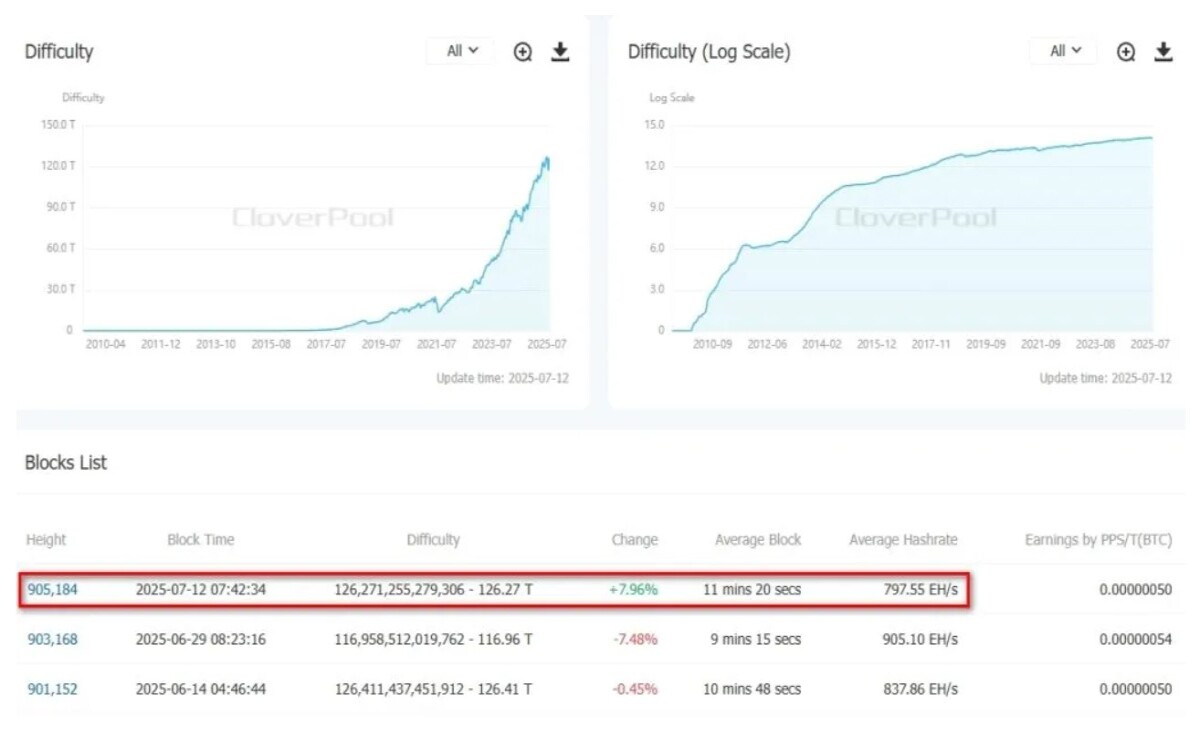Click the 10 mins 48 secs cell
1200x730 pixels.
pos(751,689)
